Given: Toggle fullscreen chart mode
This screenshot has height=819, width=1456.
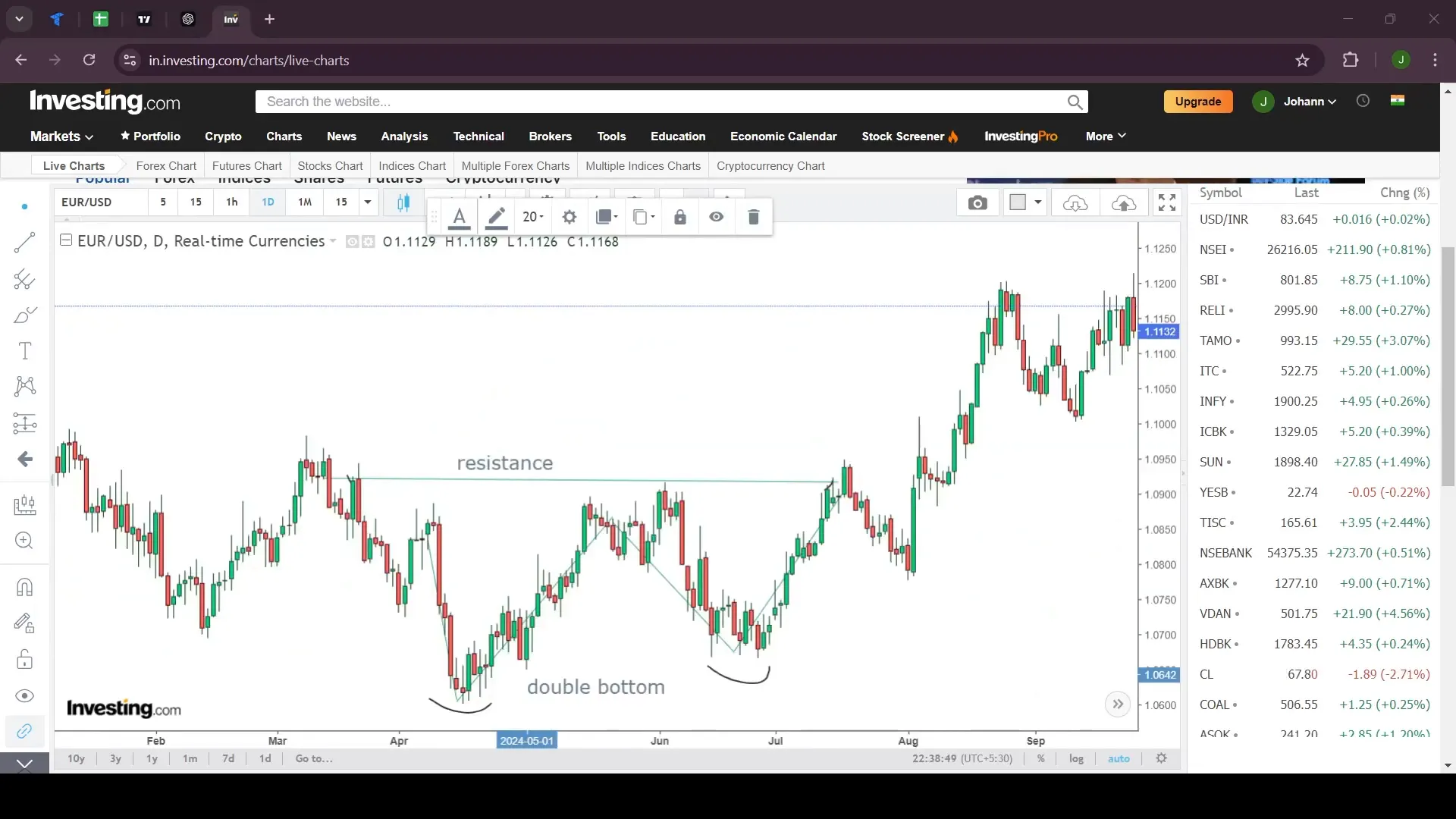Looking at the screenshot, I should [x=1167, y=202].
